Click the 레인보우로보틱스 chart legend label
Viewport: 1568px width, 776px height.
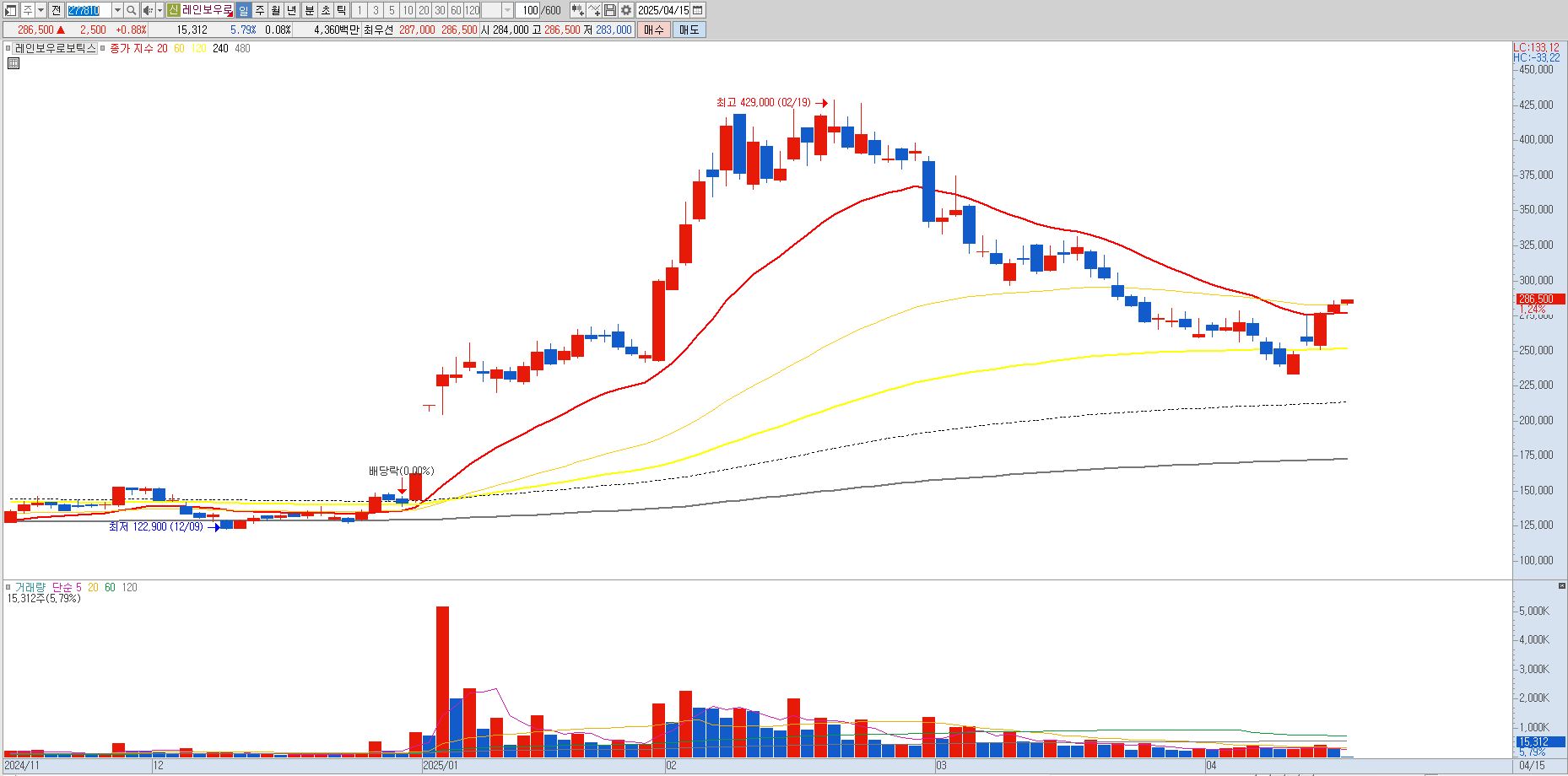coord(56,48)
